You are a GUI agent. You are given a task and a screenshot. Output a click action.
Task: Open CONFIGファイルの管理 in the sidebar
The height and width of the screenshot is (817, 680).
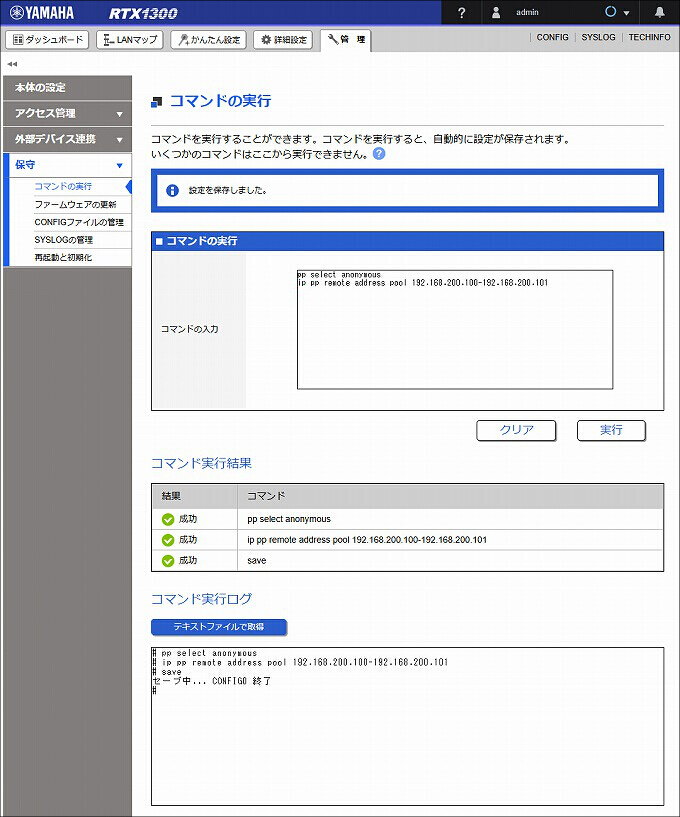coord(79,222)
